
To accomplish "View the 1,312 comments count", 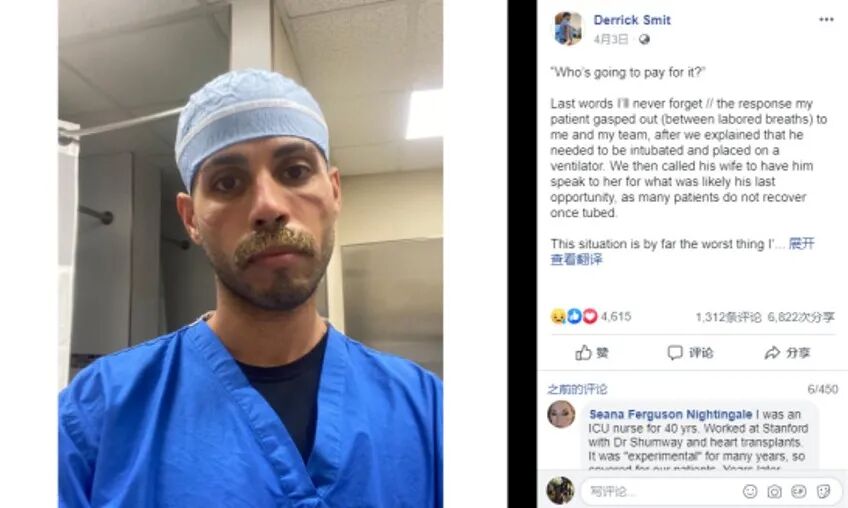I will [728, 317].
